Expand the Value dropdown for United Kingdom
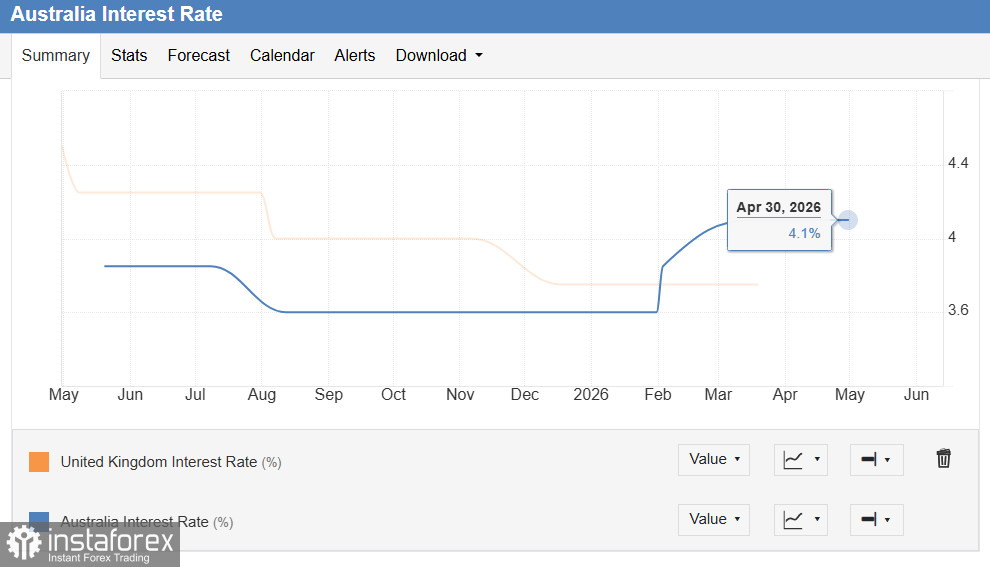990x567 pixels. coord(713,460)
